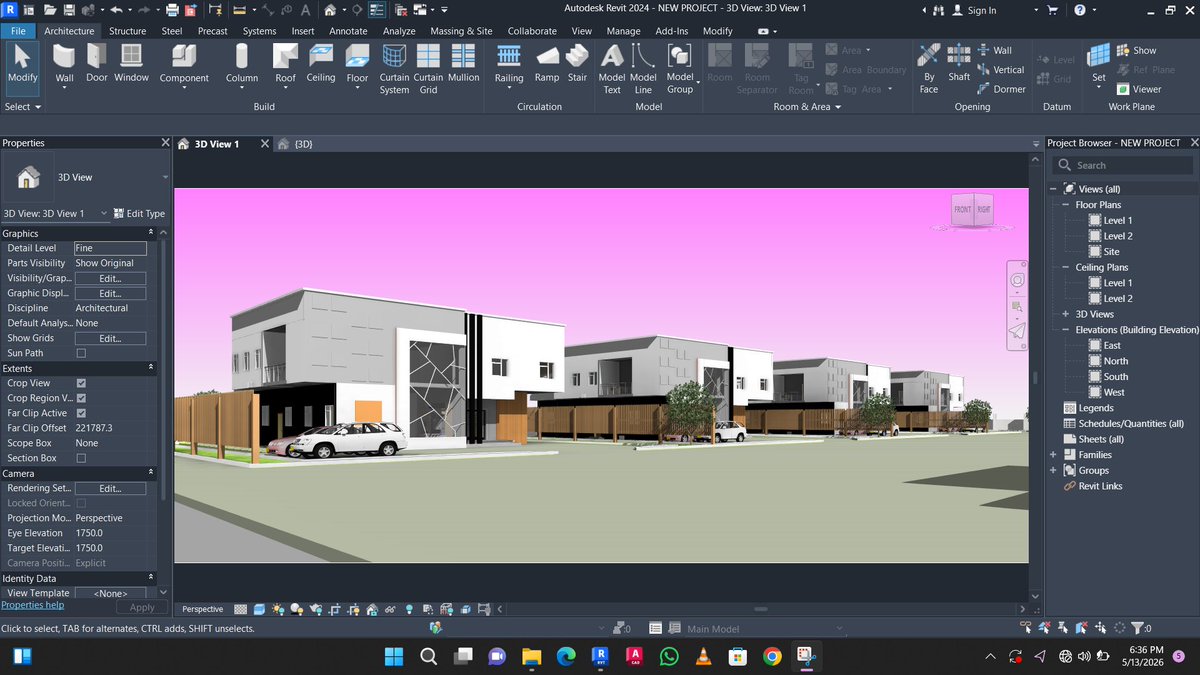1200x675 pixels.
Task: Launch Google Chrome from taskbar
Action: click(x=772, y=656)
